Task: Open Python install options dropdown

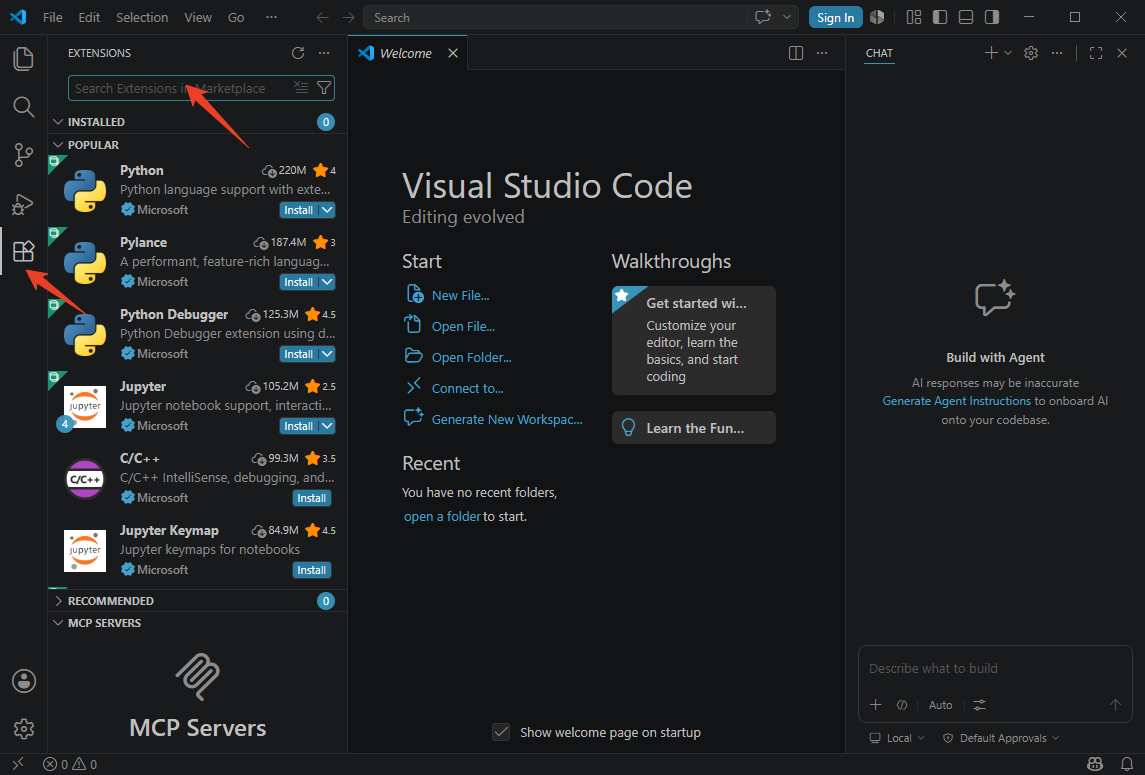Action: click(x=327, y=210)
